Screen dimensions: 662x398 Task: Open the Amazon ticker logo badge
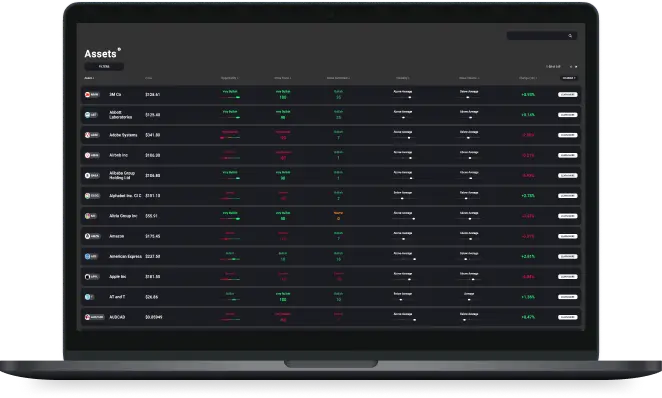pos(92,236)
